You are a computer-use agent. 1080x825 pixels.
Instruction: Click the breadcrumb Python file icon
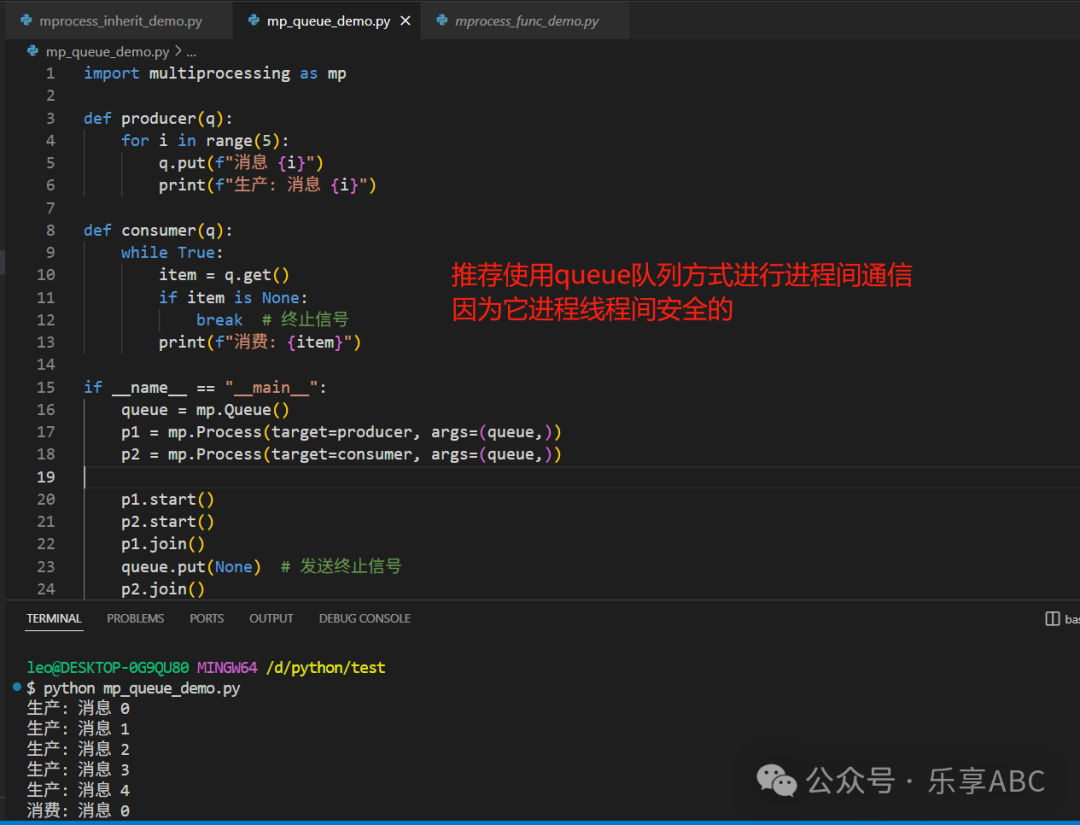coord(32,51)
